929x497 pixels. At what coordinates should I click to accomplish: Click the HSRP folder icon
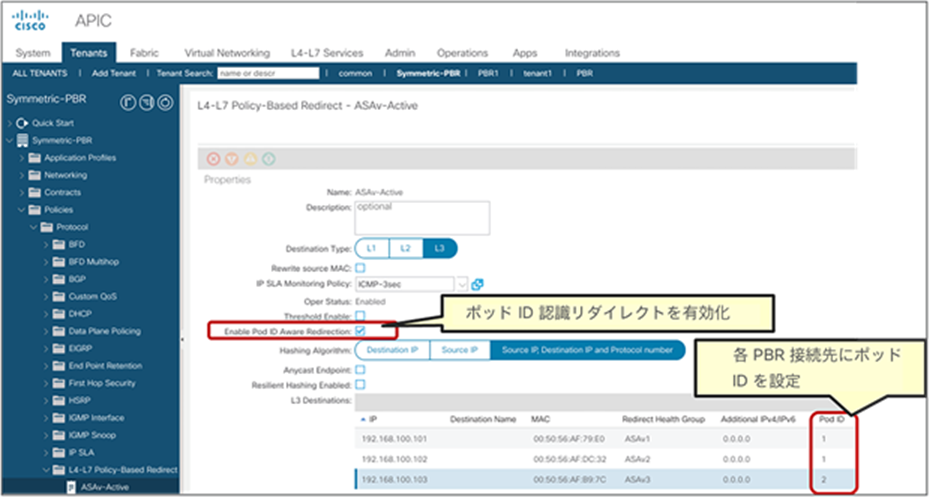tap(59, 400)
